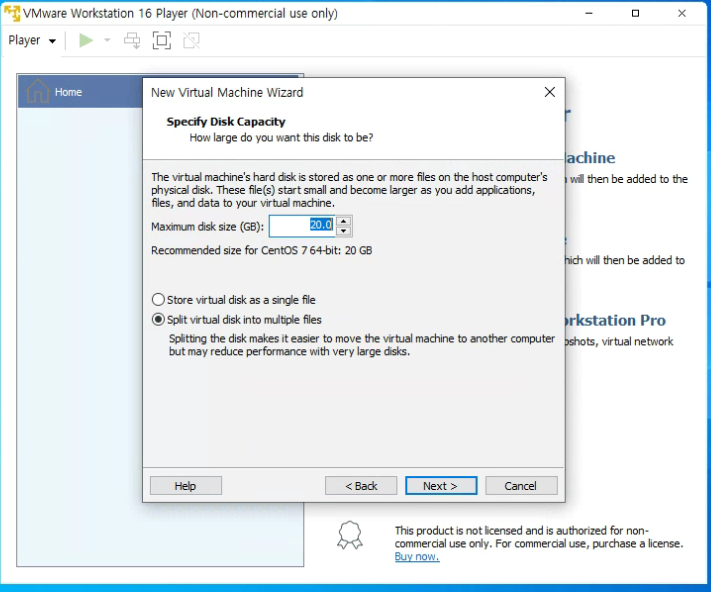Cancel the wizard

tap(521, 485)
